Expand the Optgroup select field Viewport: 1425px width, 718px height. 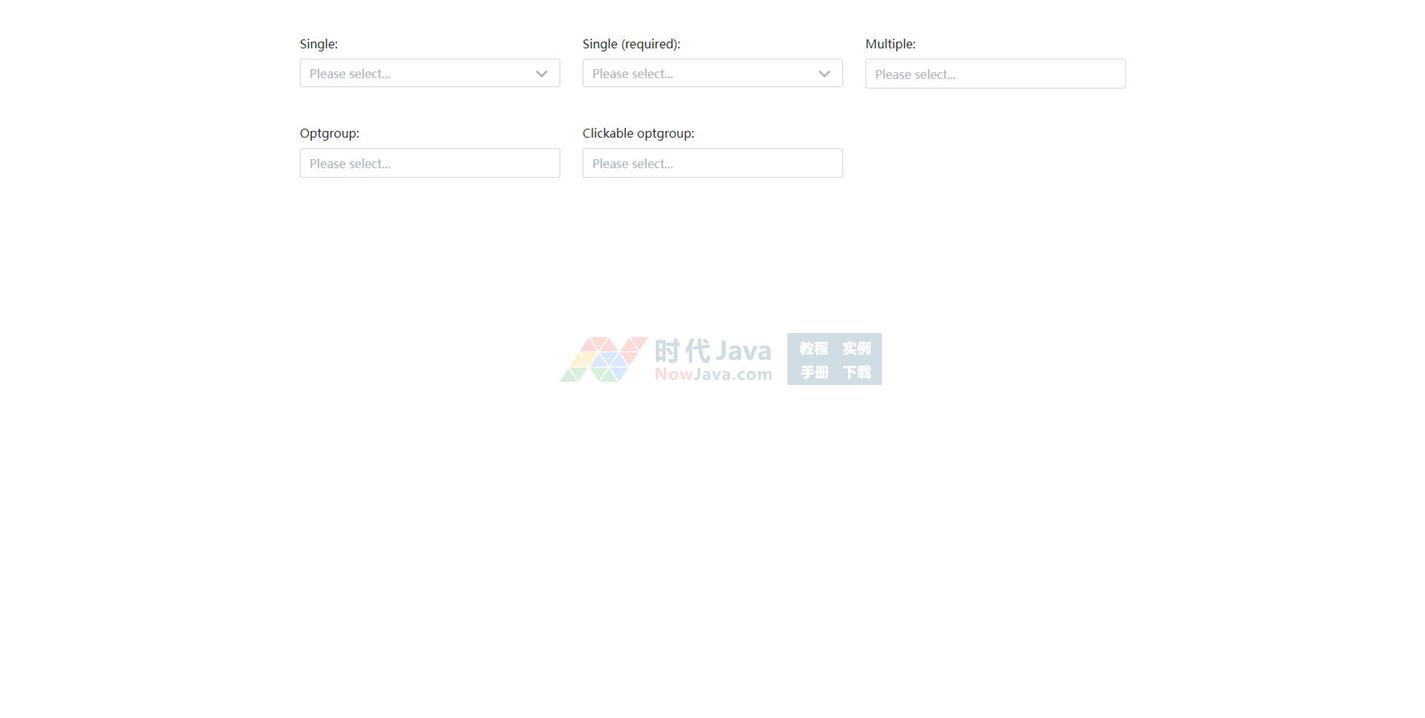tap(429, 163)
